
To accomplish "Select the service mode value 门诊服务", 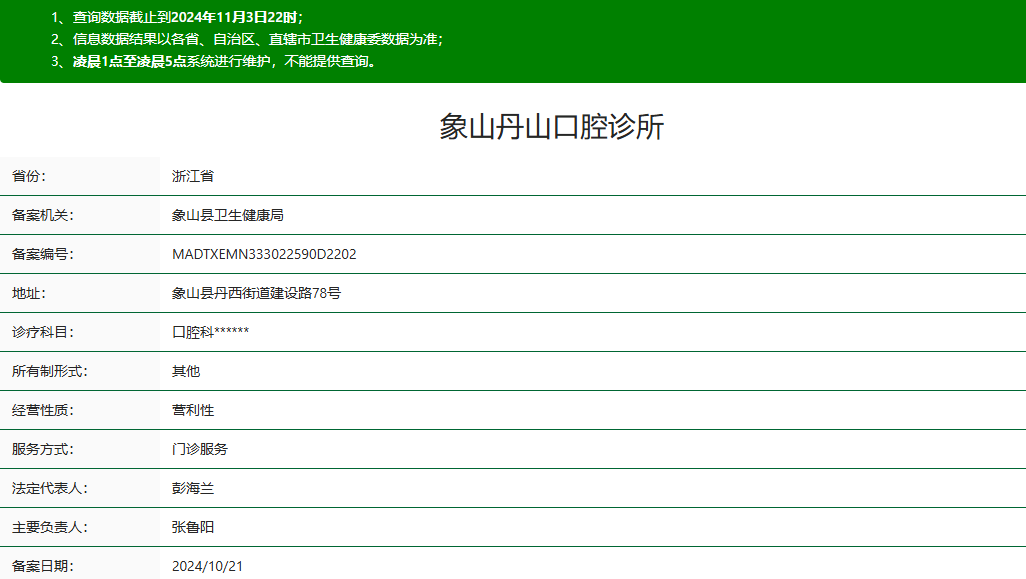I will point(200,449).
